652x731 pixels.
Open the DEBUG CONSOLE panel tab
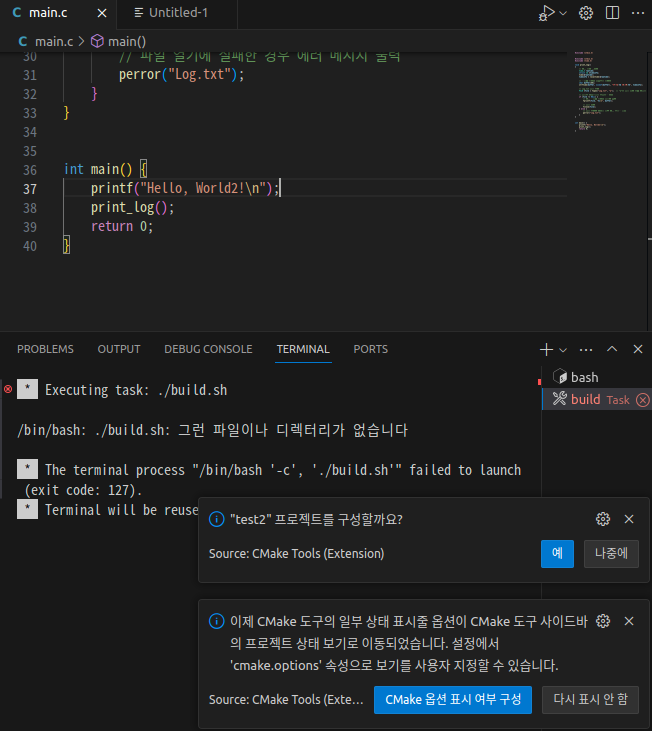(208, 349)
